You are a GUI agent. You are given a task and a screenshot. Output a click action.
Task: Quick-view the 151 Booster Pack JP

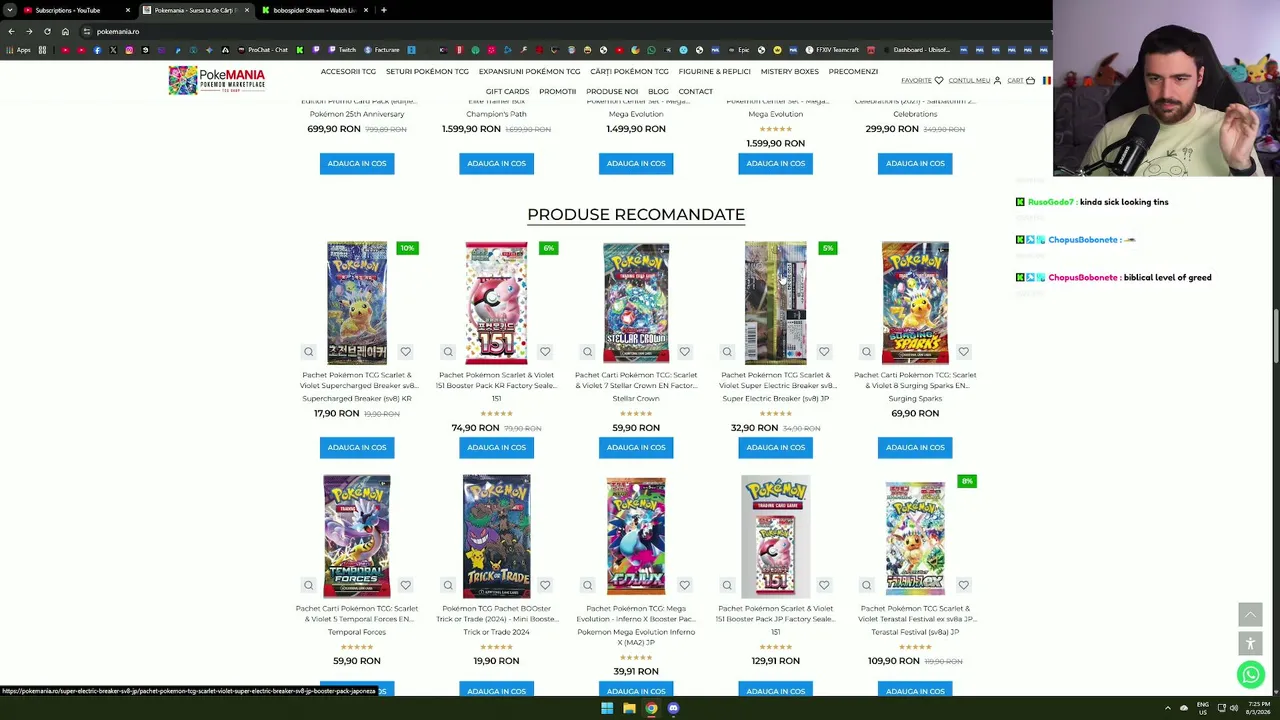pyautogui.click(x=727, y=585)
